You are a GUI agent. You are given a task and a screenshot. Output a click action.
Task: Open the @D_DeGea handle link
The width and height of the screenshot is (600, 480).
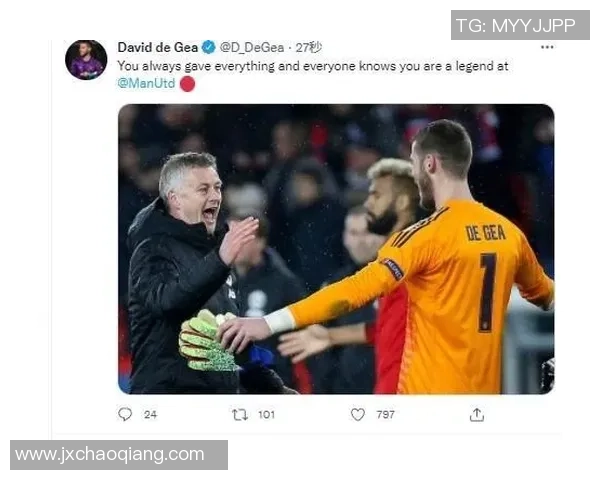(252, 47)
